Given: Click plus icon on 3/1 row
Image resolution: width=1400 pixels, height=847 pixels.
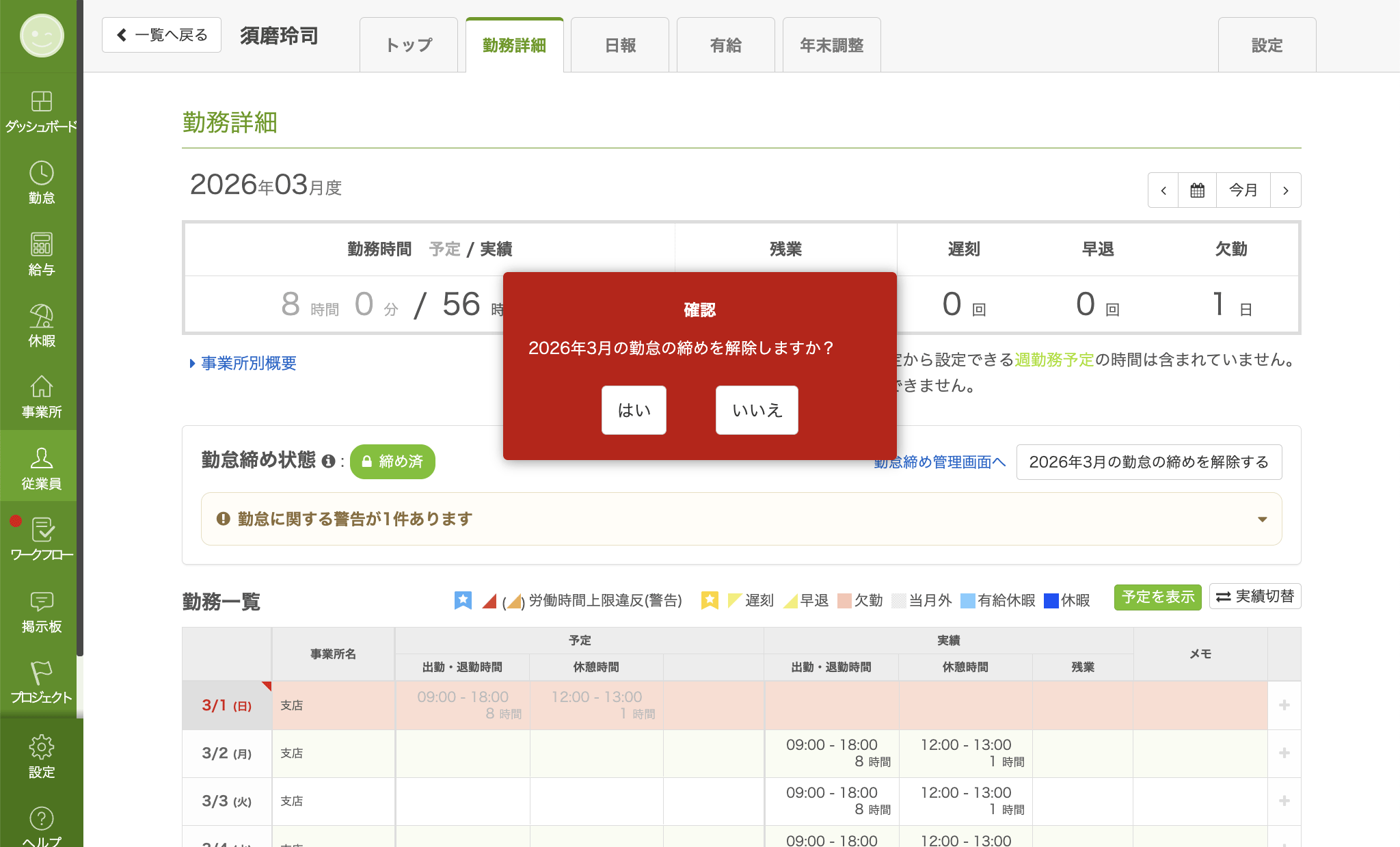Looking at the screenshot, I should point(1284,705).
